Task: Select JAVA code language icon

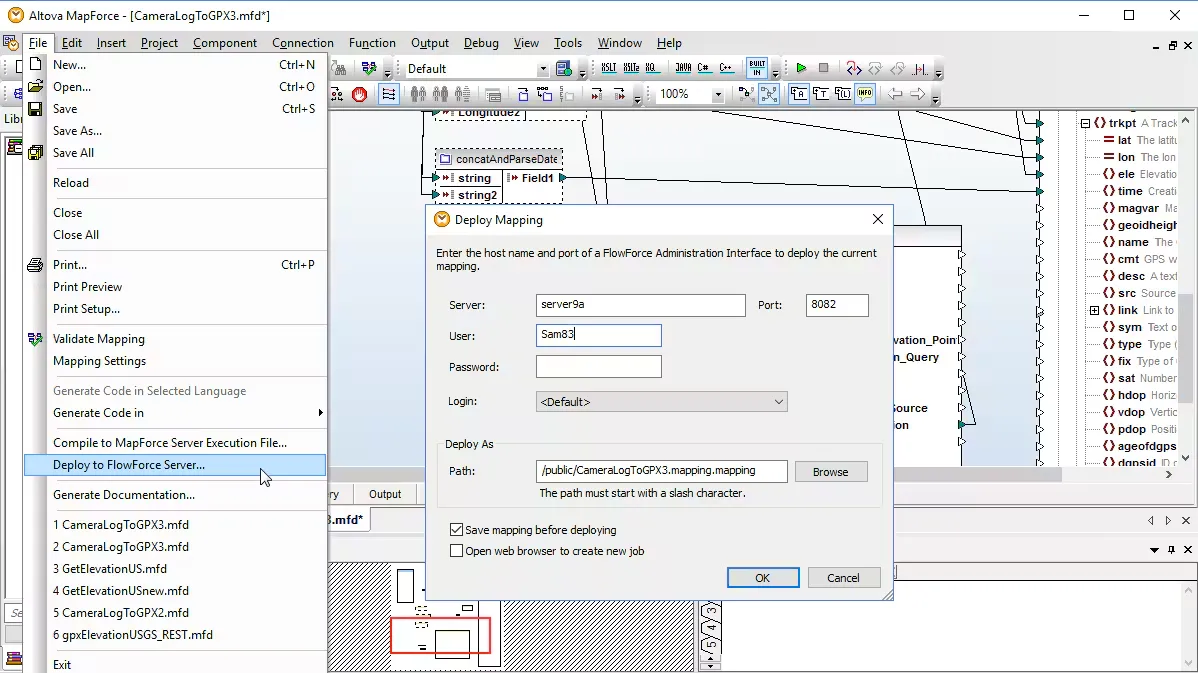Action: [x=683, y=68]
